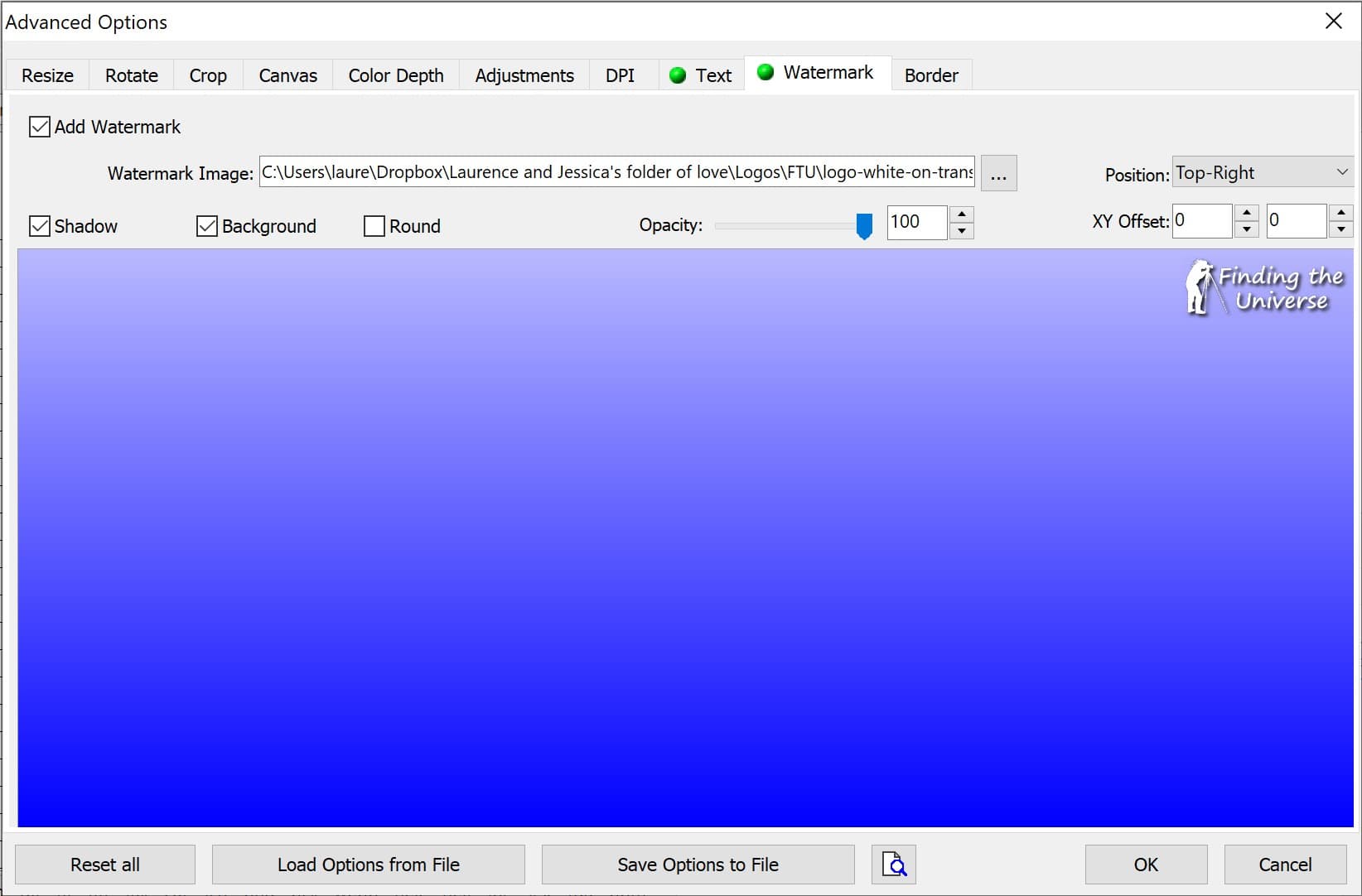Increase the X offset value
Screen dimensions: 1362x896
pos(1246,213)
